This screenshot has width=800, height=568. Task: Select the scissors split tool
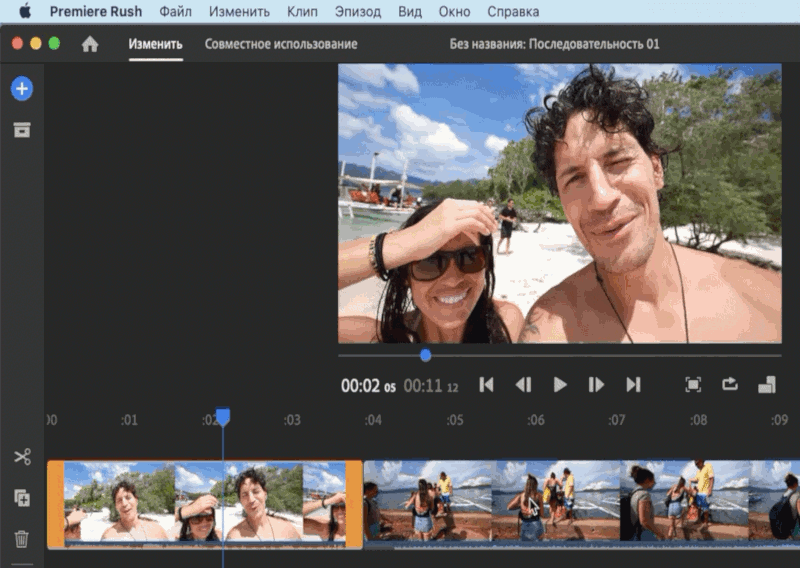(22, 457)
